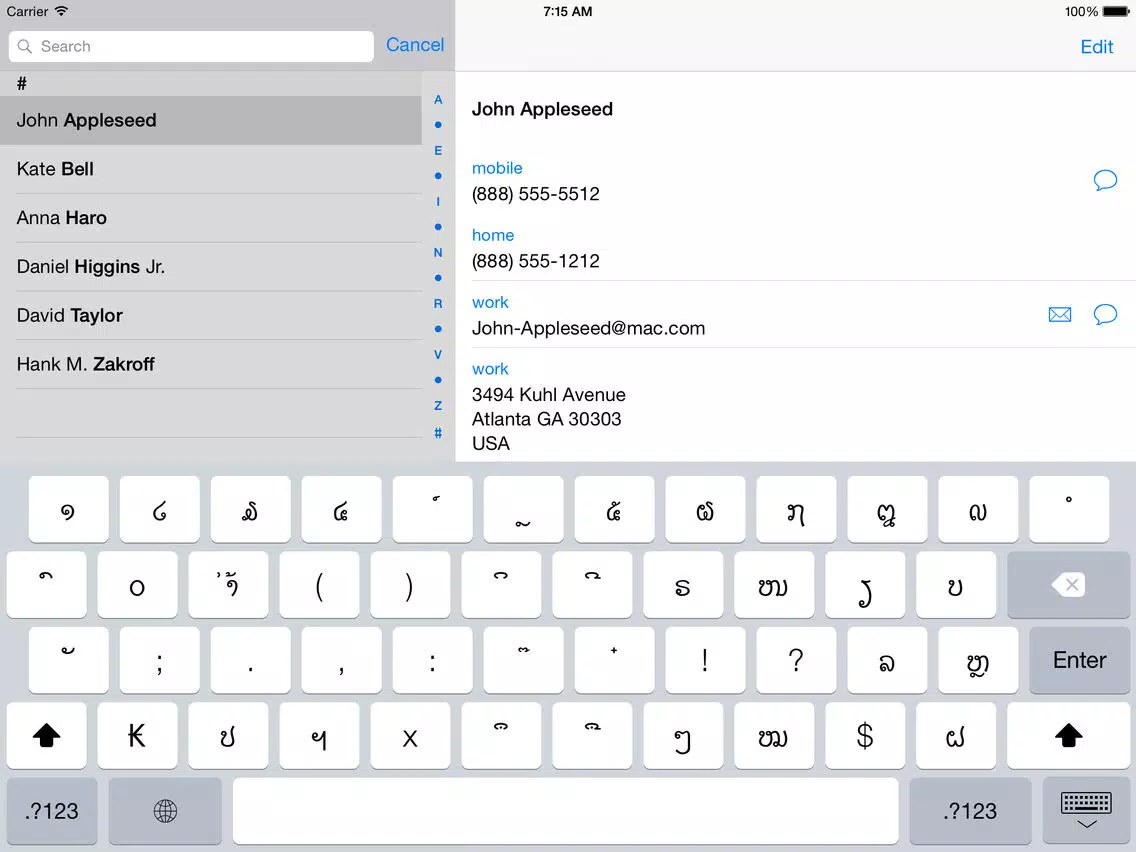Screen dimensions: 1136x852
Task: Tap the semicolon key
Action: click(x=159, y=660)
